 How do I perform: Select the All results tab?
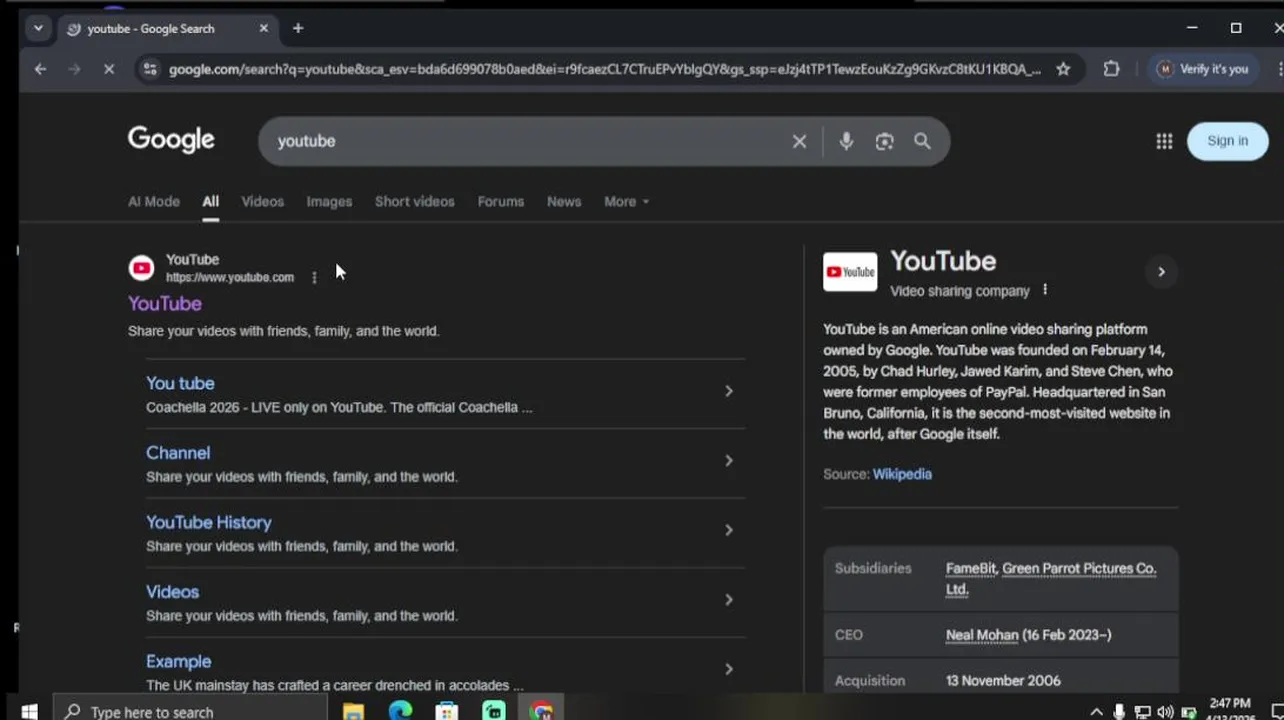(210, 201)
